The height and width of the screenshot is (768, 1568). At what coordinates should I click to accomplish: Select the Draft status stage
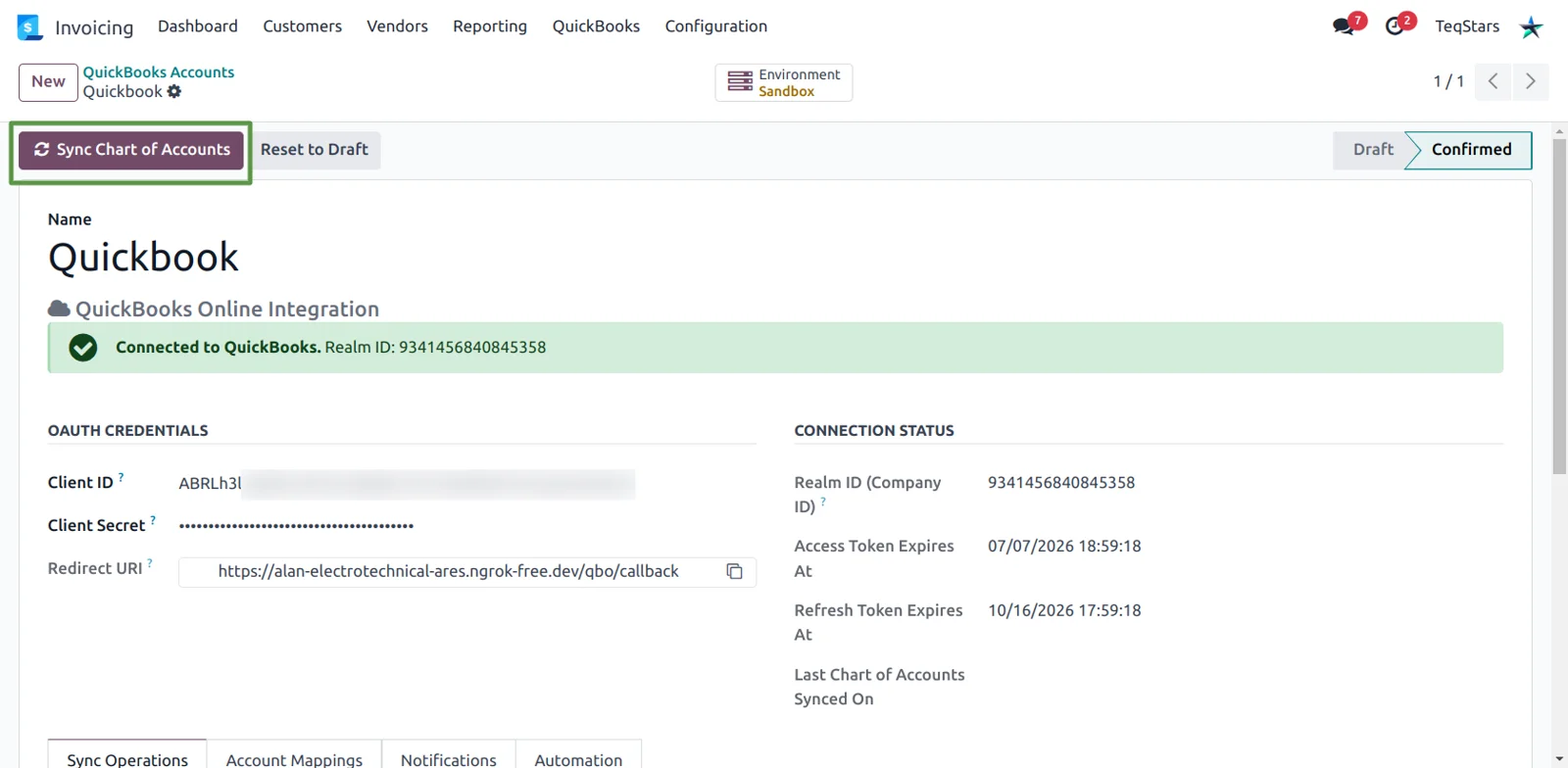pos(1373,150)
